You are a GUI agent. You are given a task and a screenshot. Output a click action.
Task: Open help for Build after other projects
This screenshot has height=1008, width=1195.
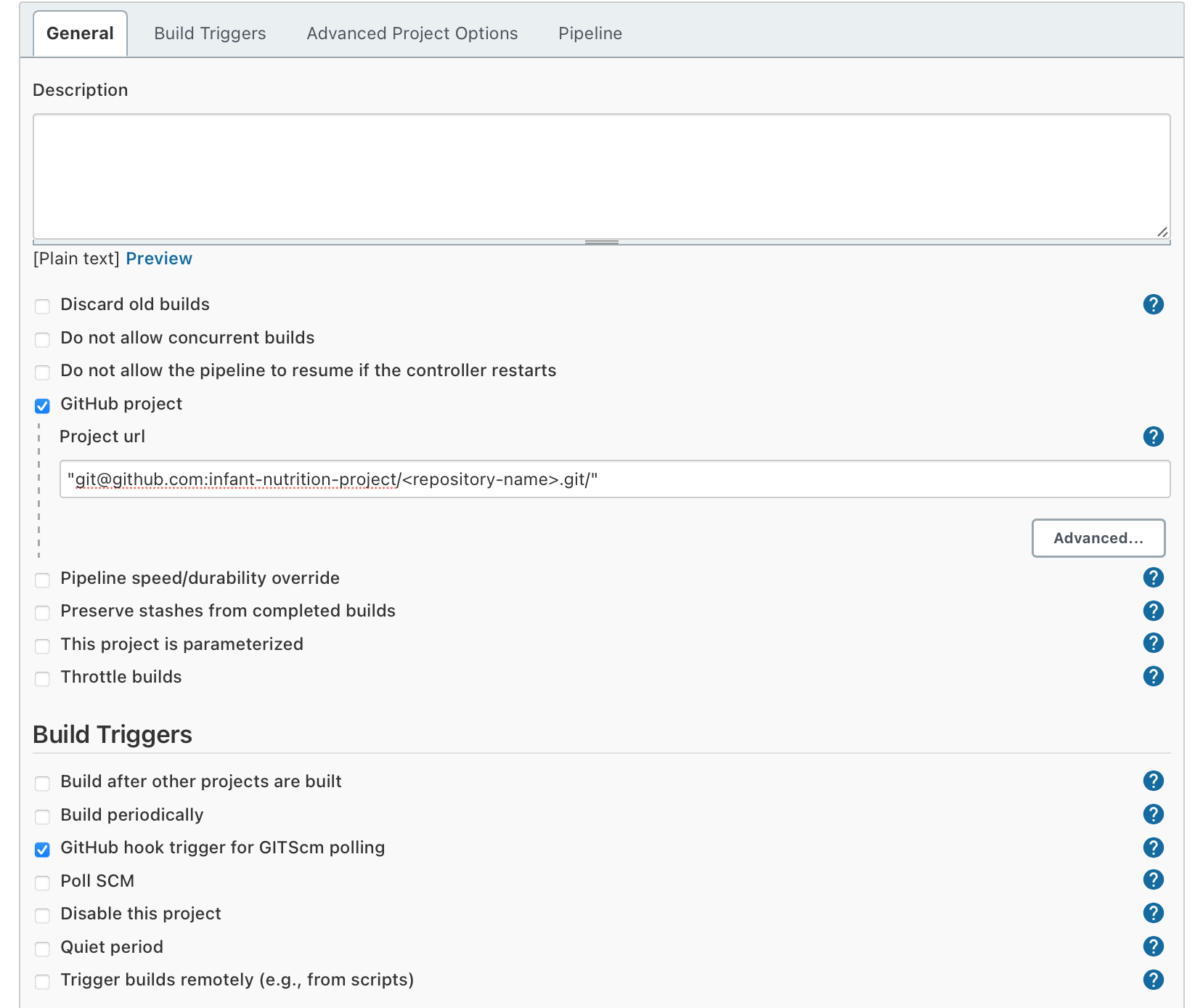tap(1153, 781)
